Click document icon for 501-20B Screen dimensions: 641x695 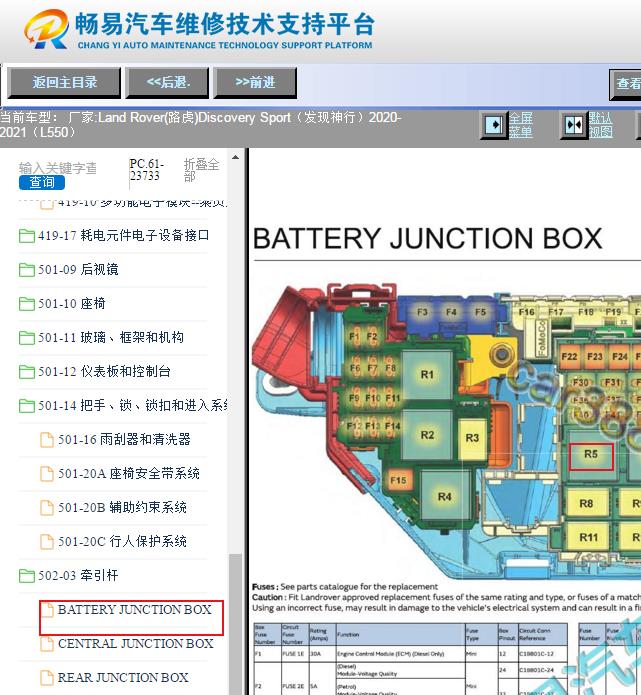(x=47, y=508)
